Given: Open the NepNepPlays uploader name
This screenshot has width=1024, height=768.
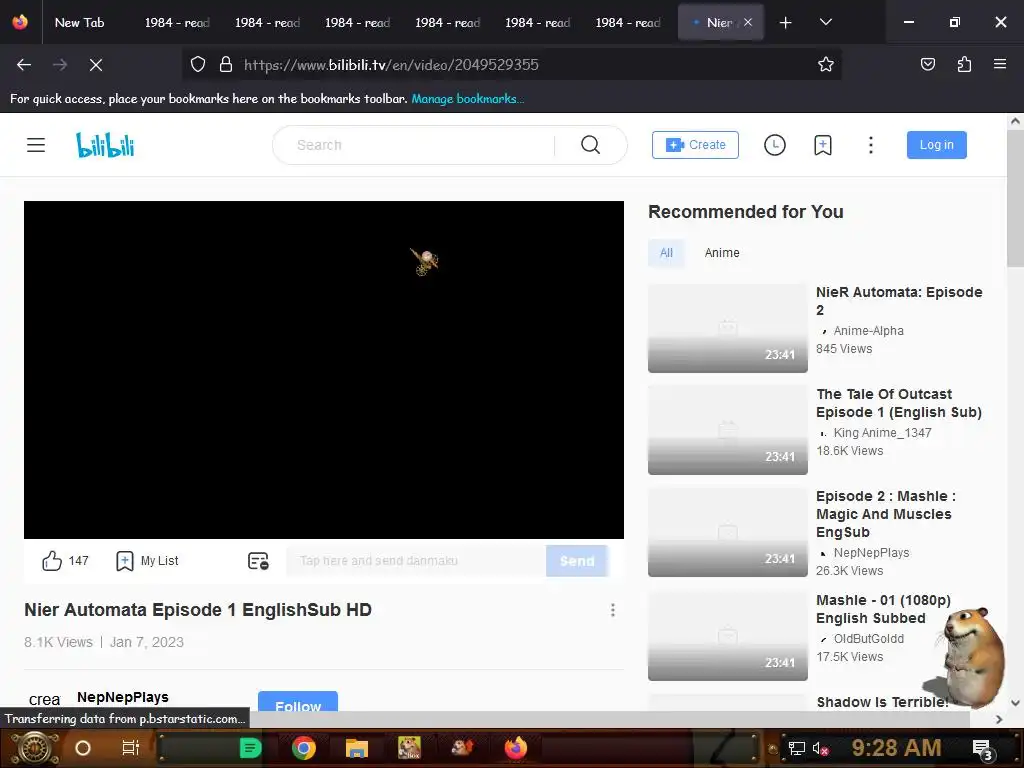Looking at the screenshot, I should pyautogui.click(x=123, y=697).
